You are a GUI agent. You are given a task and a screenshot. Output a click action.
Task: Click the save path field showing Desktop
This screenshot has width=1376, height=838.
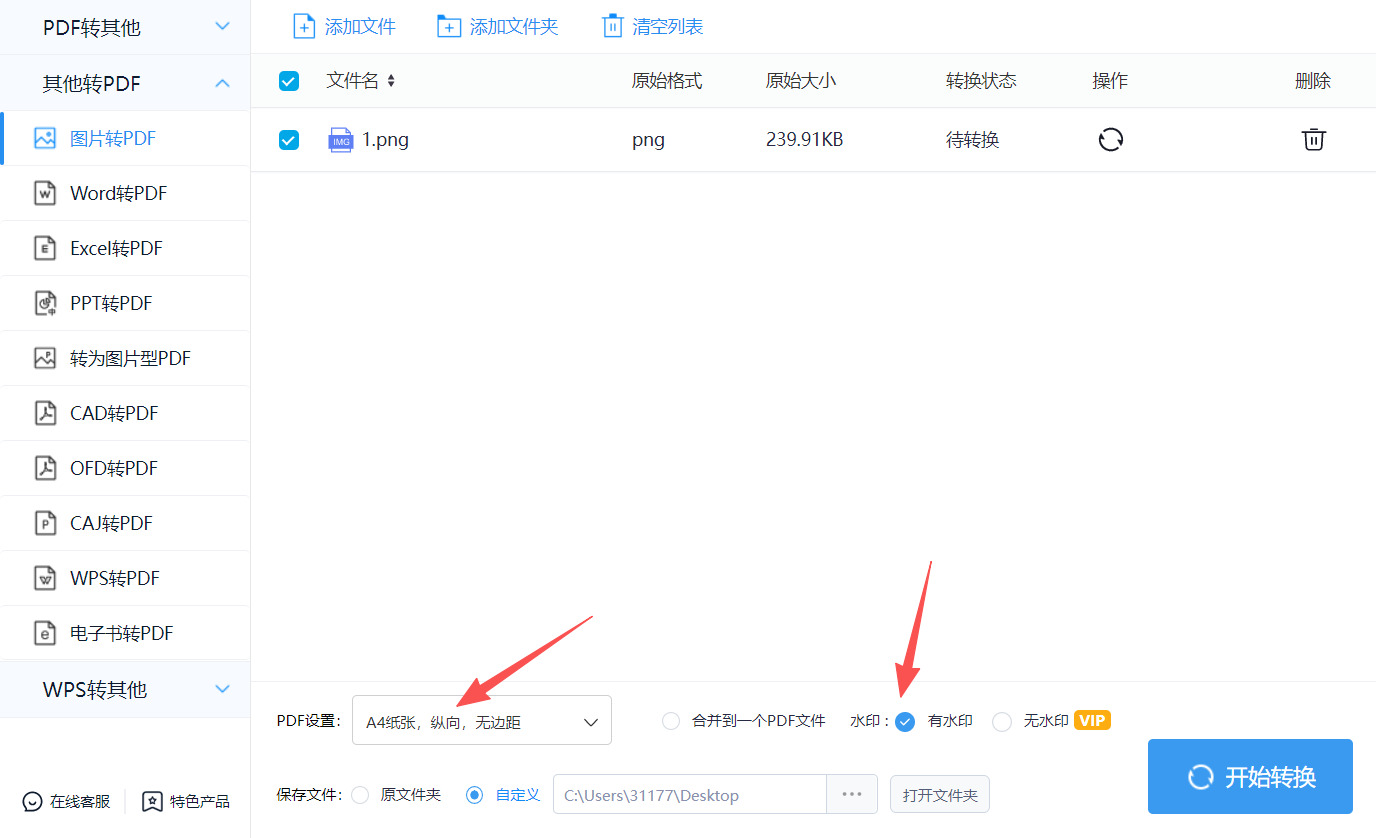(690, 795)
